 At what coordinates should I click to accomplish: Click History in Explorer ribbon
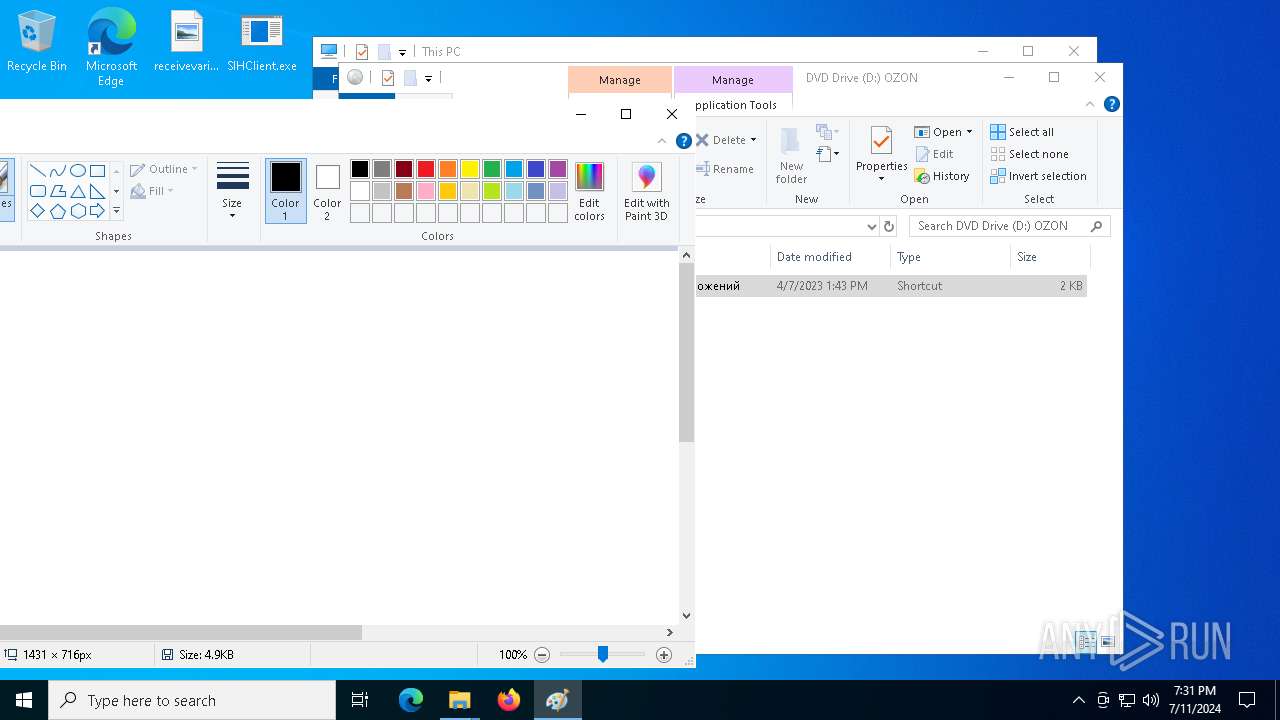tap(942, 176)
